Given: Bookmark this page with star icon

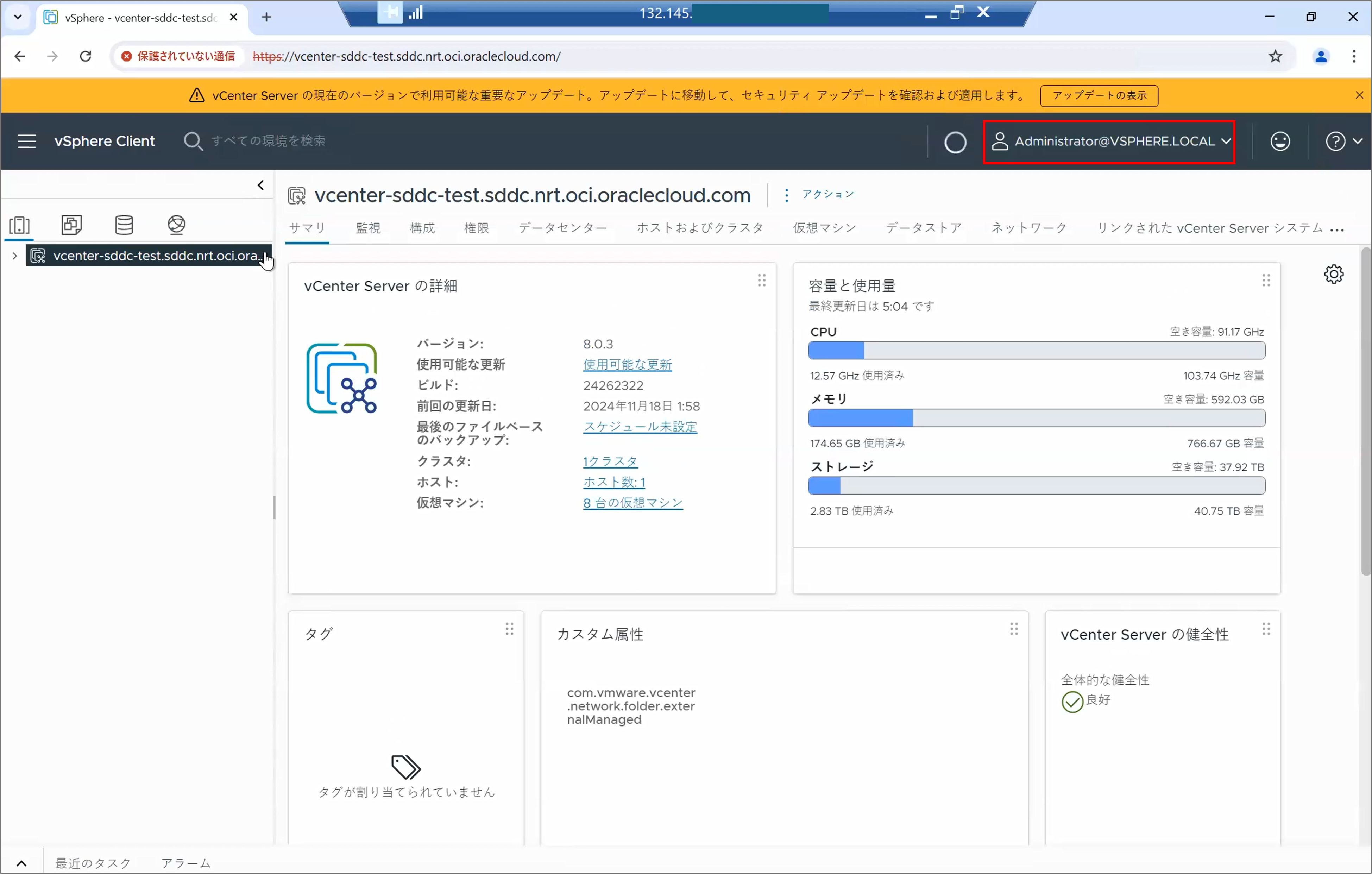Looking at the screenshot, I should 1275,56.
